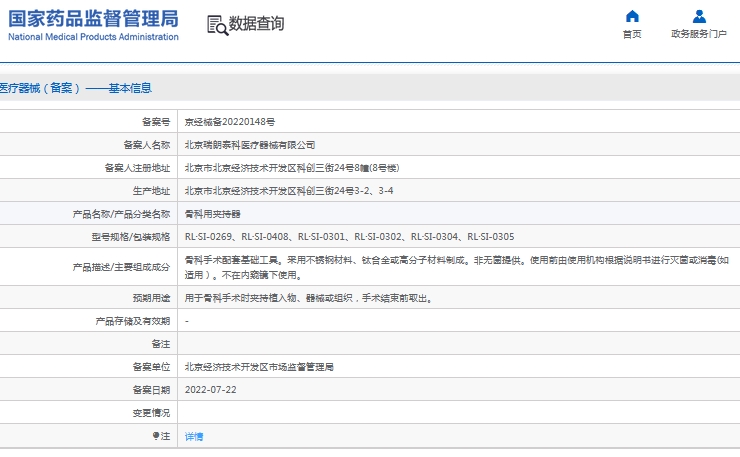This screenshot has height=457, width=740.
Task: Click the 产品描述/主要组成成分 label
Action: [x=121, y=267]
